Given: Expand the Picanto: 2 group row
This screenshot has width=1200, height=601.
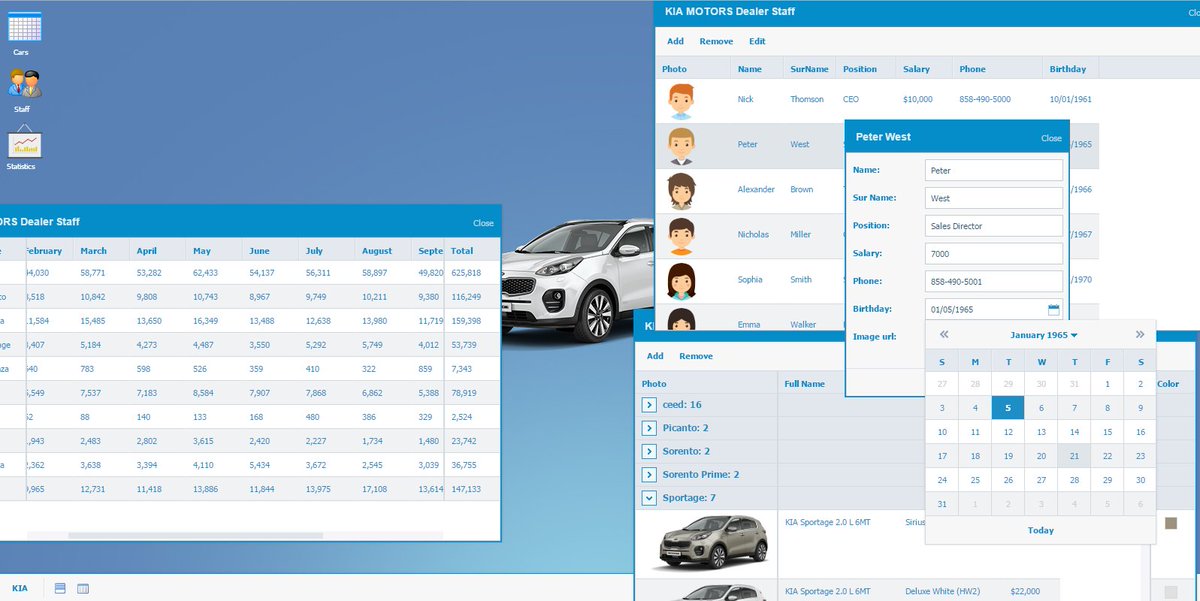Looking at the screenshot, I should coord(649,428).
